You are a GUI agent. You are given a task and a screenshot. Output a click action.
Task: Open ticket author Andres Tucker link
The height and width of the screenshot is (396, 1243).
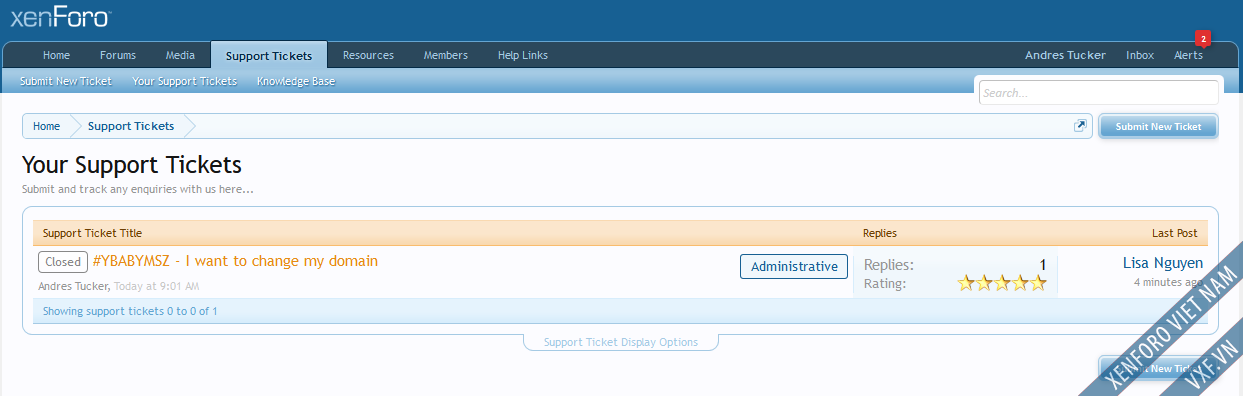point(74,286)
